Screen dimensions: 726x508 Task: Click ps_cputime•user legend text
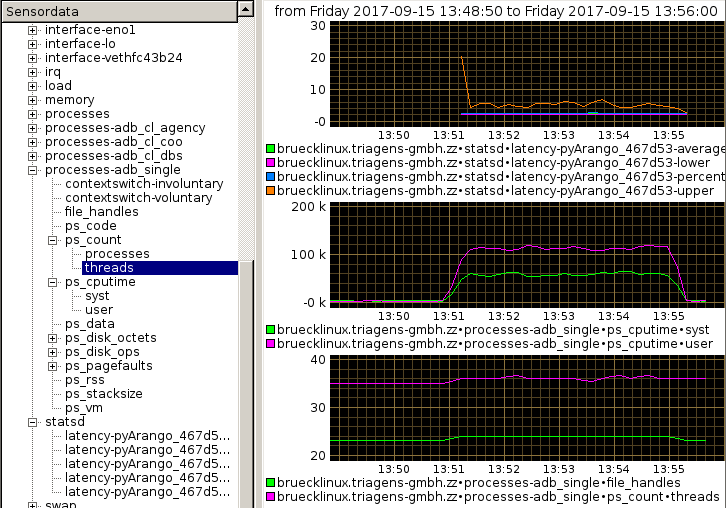(495, 344)
